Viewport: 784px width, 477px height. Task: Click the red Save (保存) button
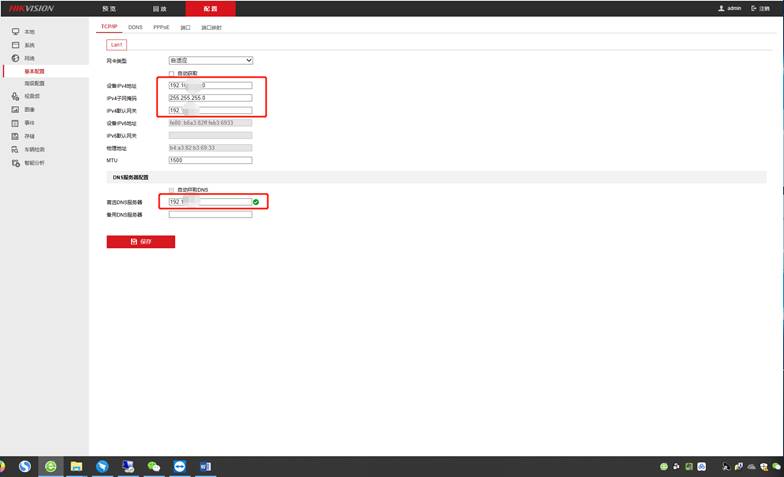(141, 242)
